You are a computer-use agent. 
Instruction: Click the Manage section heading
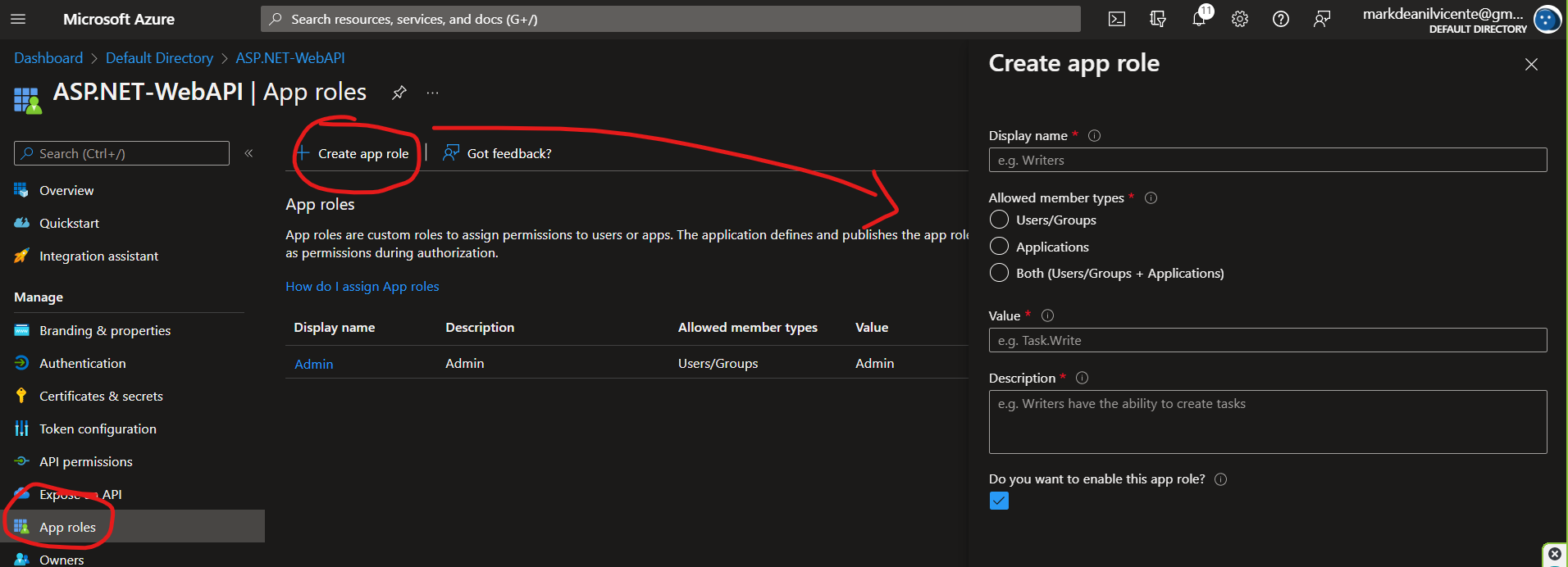click(39, 297)
